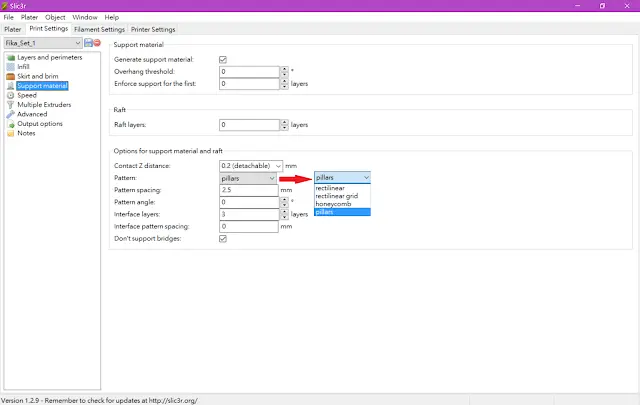This screenshot has width=640, height=405.
Task: Click the Multiple Extruders funnel icon
Action: 11,105
